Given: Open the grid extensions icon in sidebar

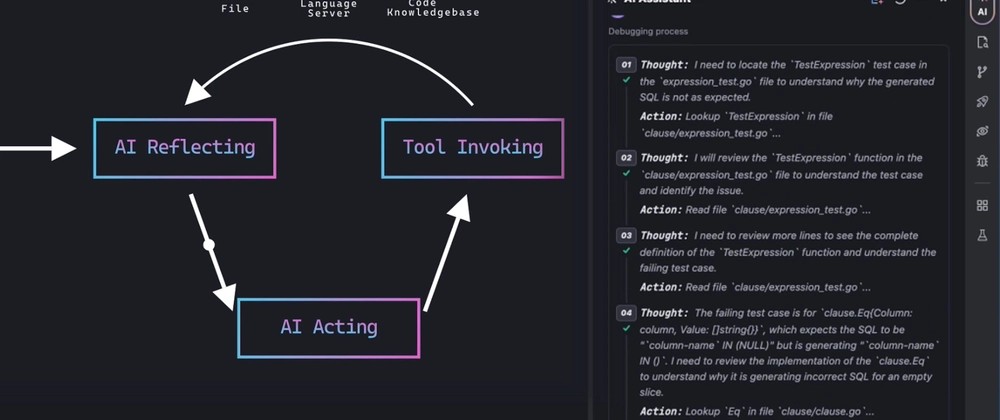Looking at the screenshot, I should click(x=981, y=205).
